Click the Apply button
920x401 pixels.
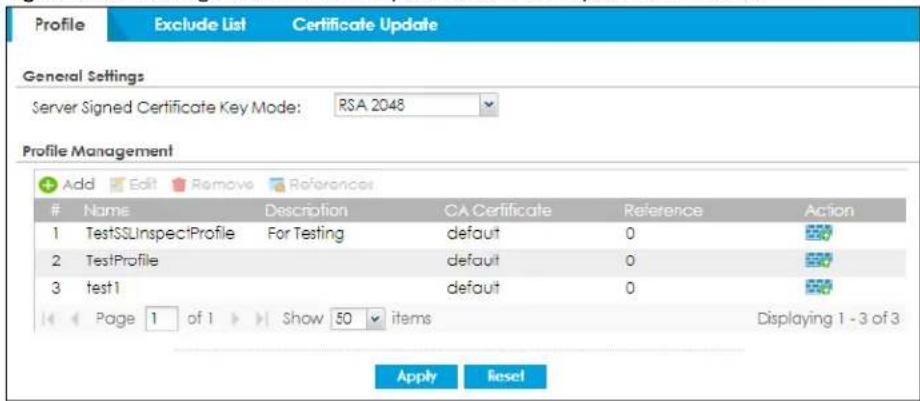click(x=416, y=376)
